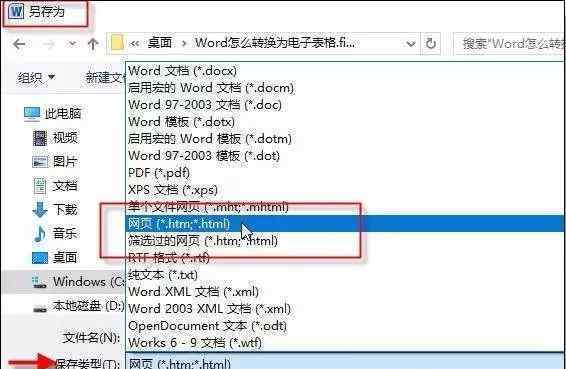
Task: Choose Word 2003 XML 文档 (*.xml)
Action: (345, 309)
